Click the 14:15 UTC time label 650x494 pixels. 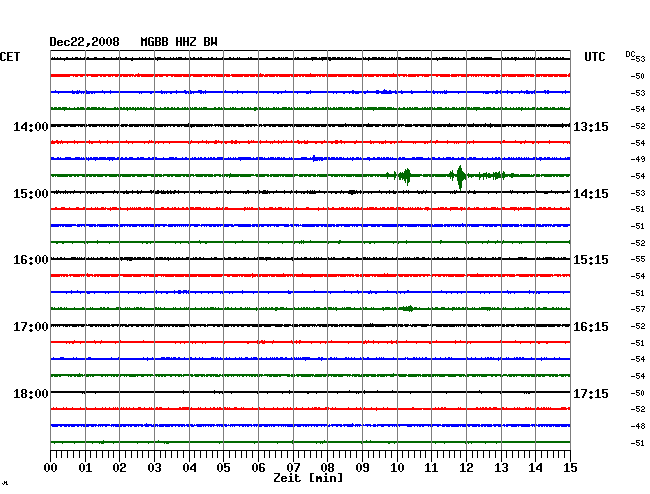[591, 194]
